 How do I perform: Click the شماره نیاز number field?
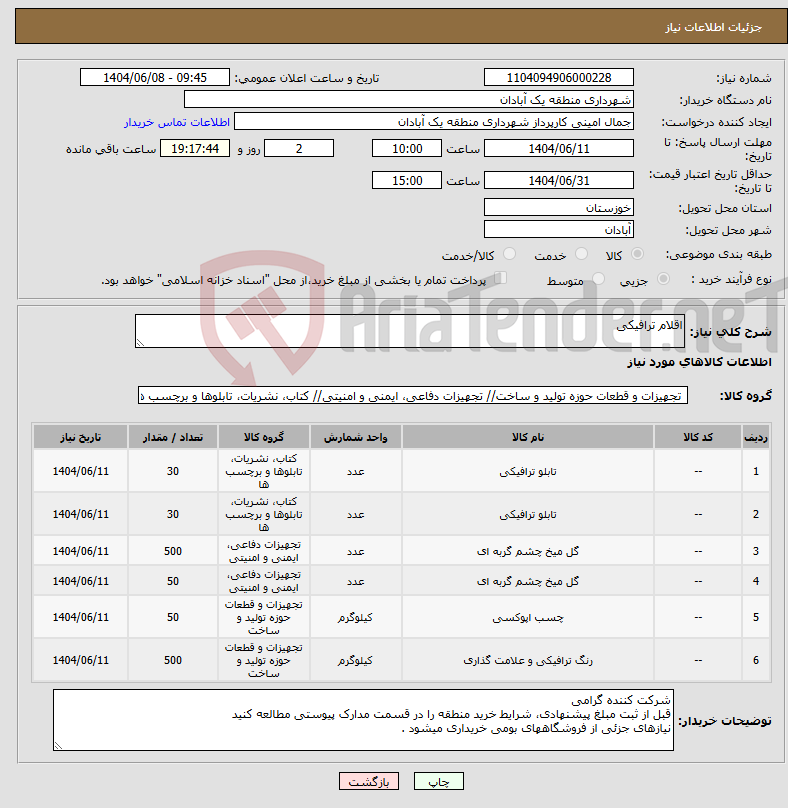[x=559, y=77]
